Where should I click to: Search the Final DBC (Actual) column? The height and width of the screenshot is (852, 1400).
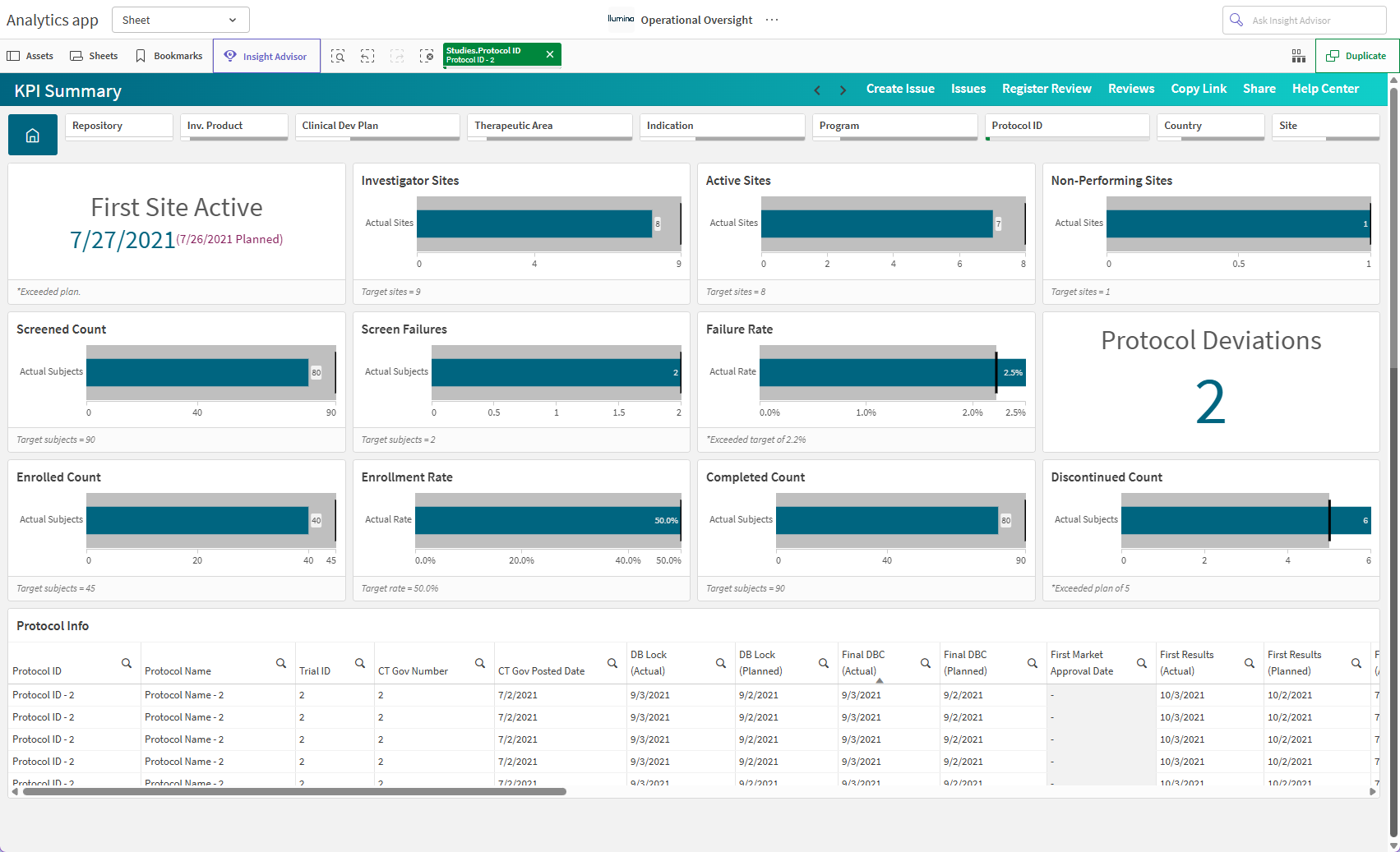[926, 663]
